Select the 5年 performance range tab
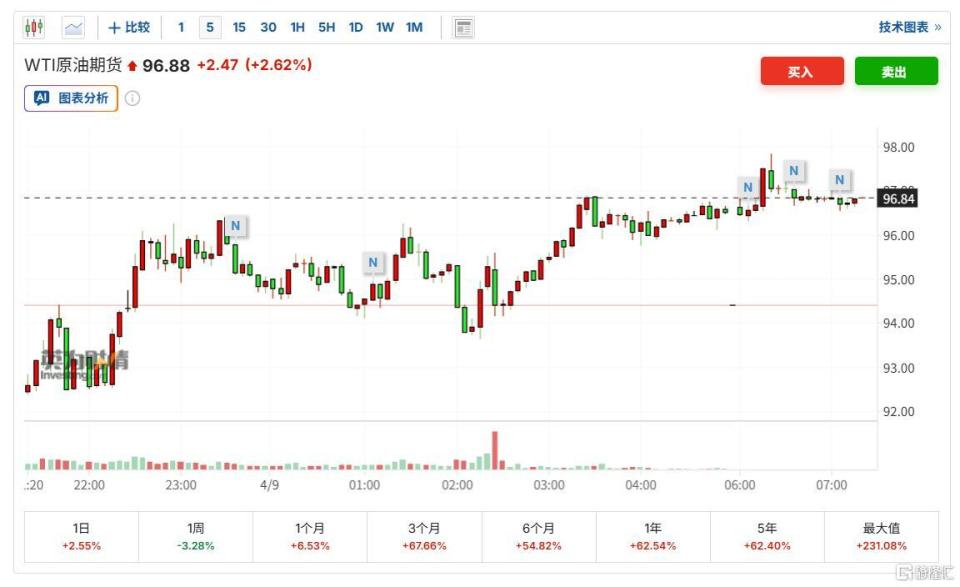960x587 pixels. coord(767,536)
